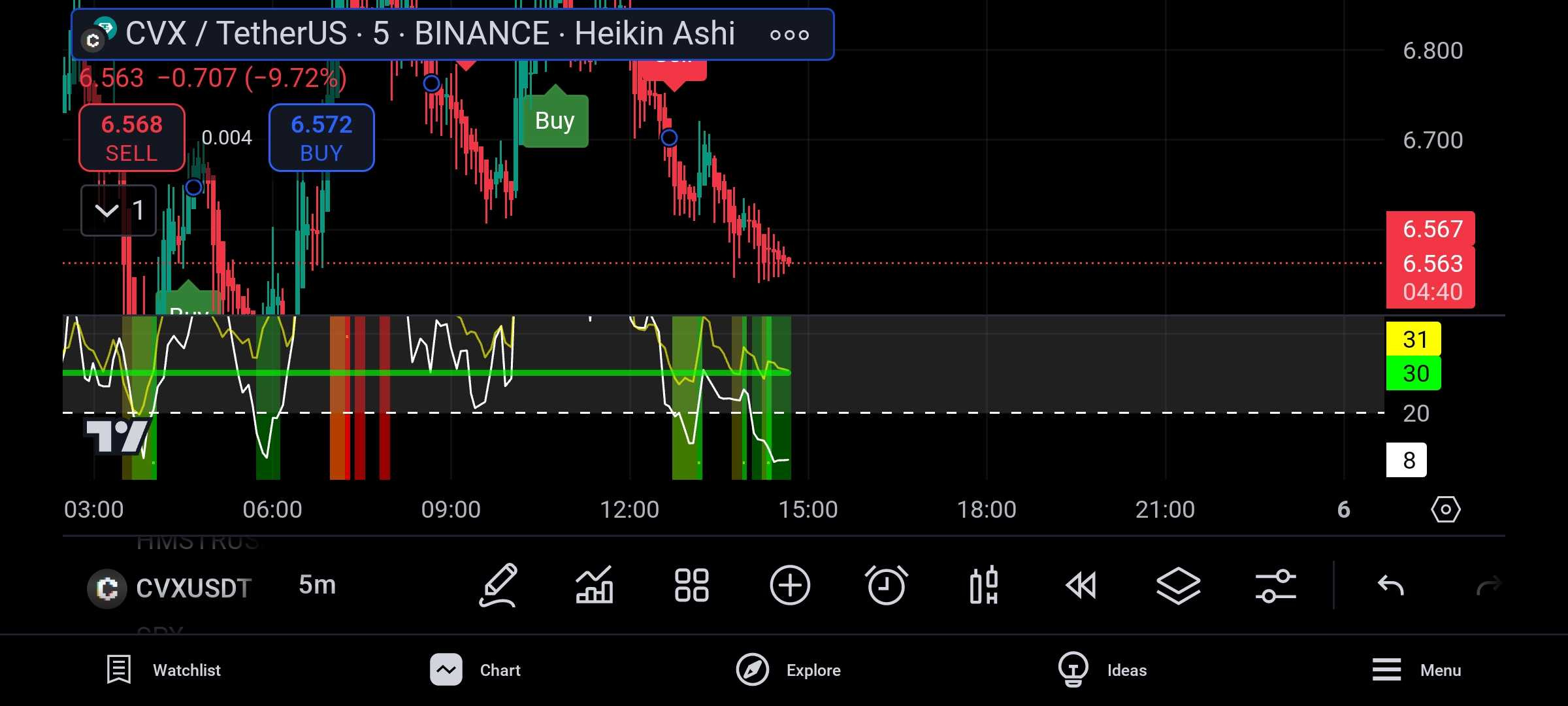Tap the green Buy signal label
The image size is (1568, 706).
click(555, 121)
